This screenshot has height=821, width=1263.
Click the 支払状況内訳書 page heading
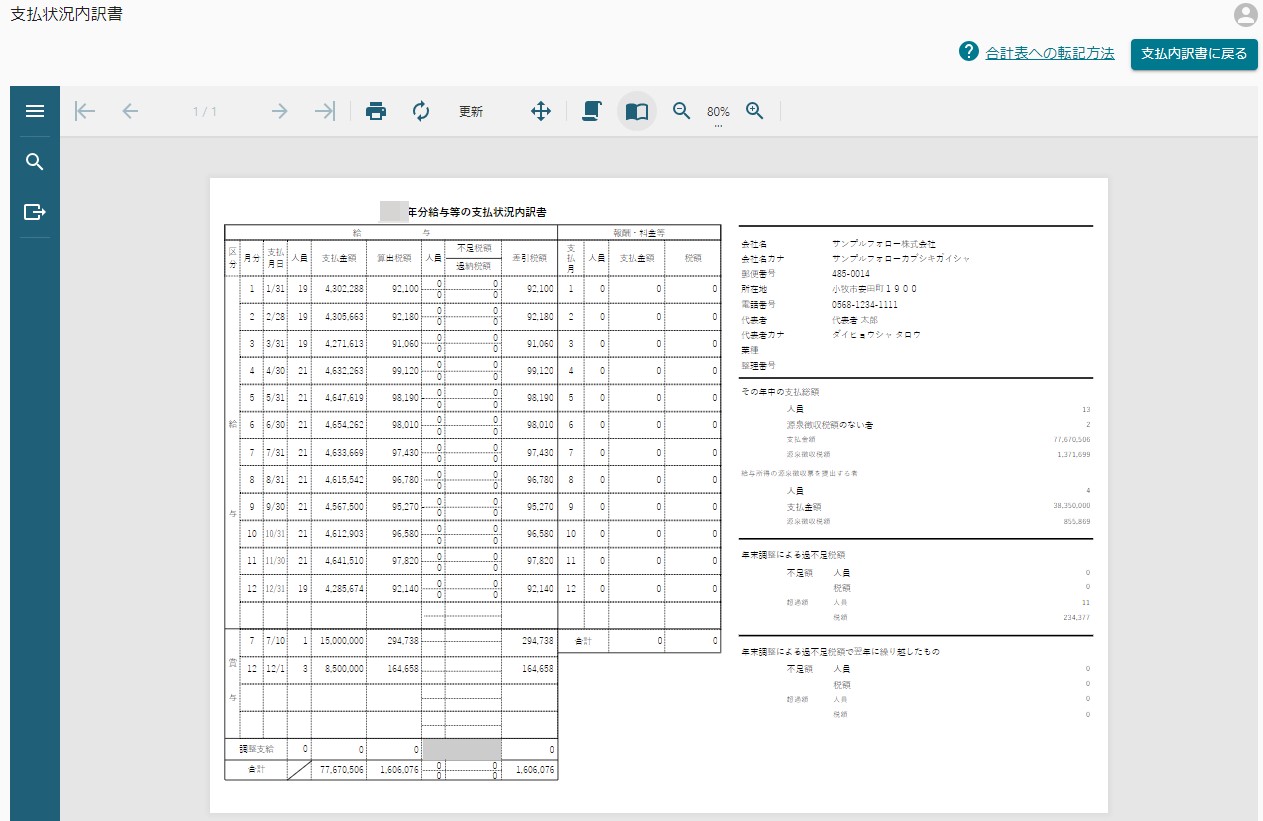[x=67, y=15]
